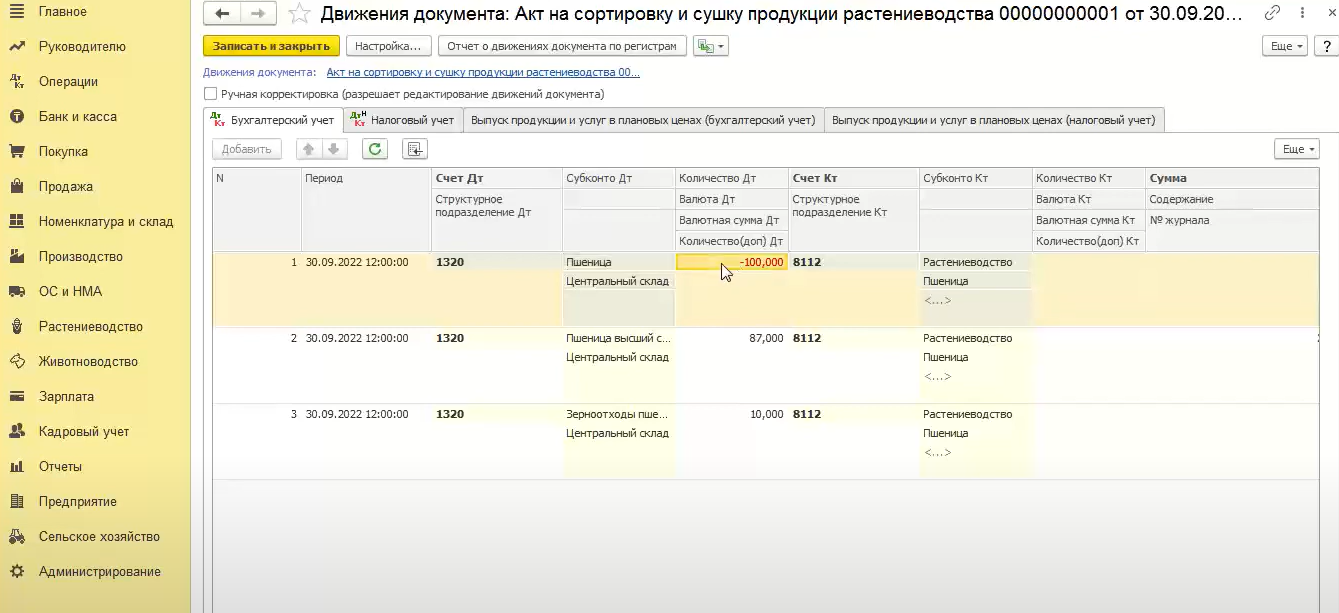This screenshot has width=1339, height=613.
Task: Open the table's Еще dropdown
Action: [x=1297, y=149]
